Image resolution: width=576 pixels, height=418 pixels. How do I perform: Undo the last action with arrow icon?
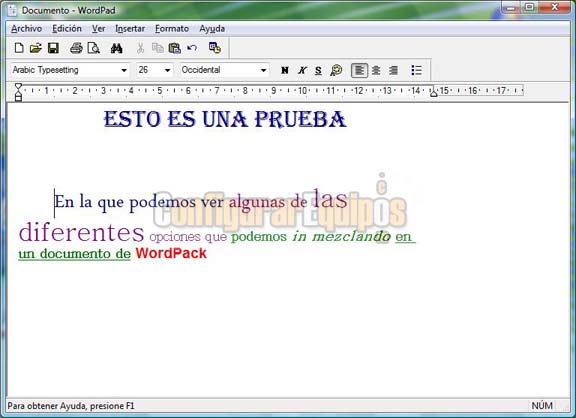(192, 48)
